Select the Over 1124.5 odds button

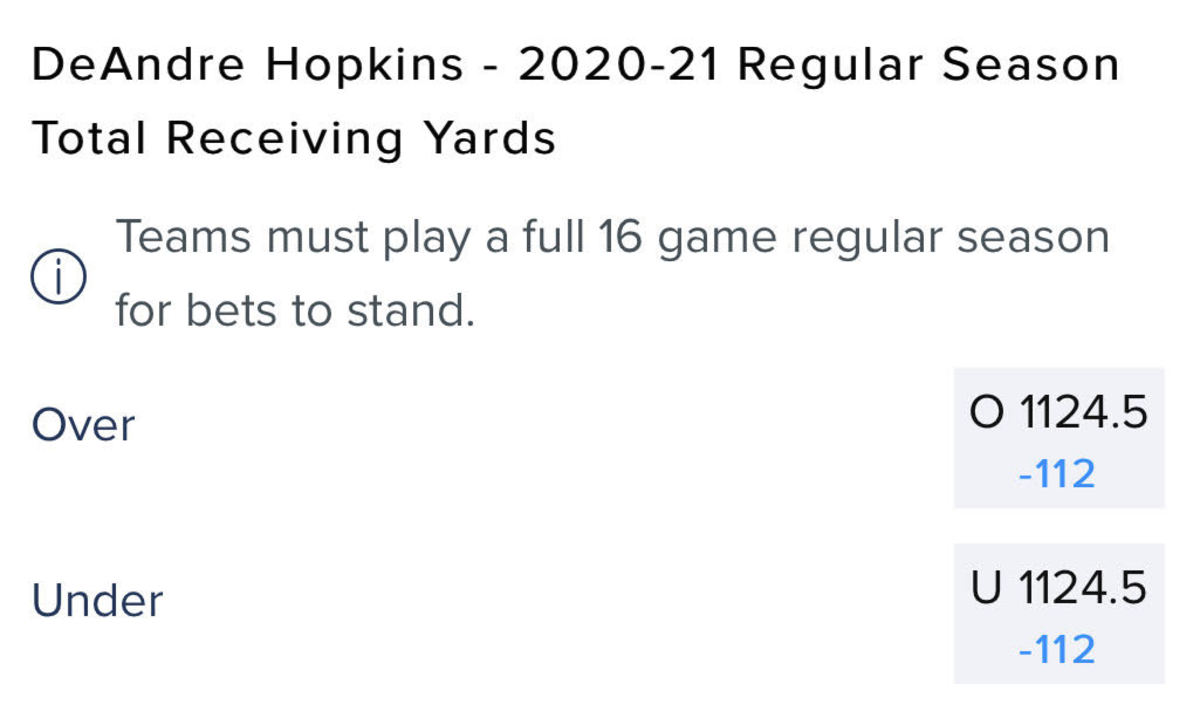[1058, 438]
